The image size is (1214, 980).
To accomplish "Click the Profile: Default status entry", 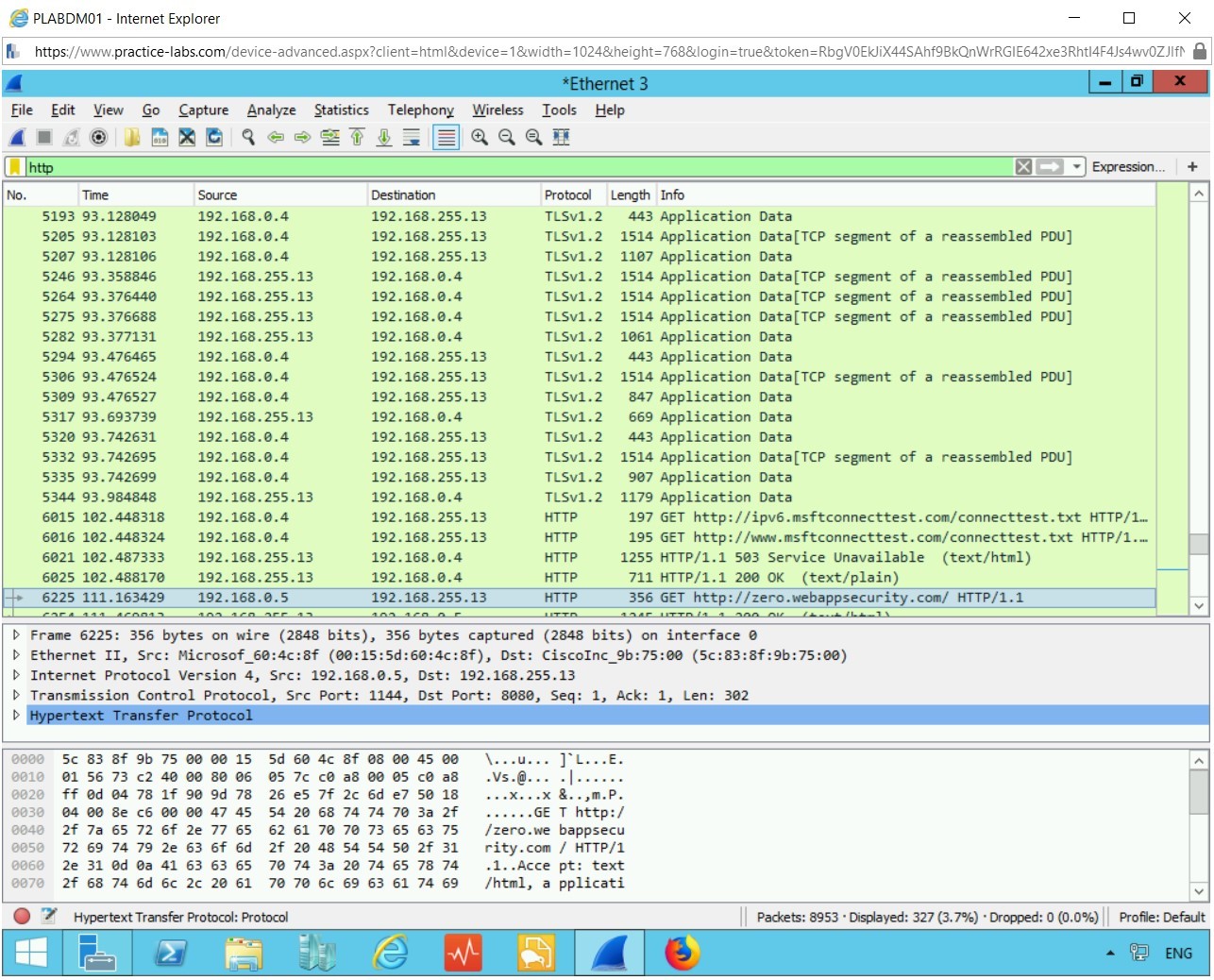I will point(1161,917).
